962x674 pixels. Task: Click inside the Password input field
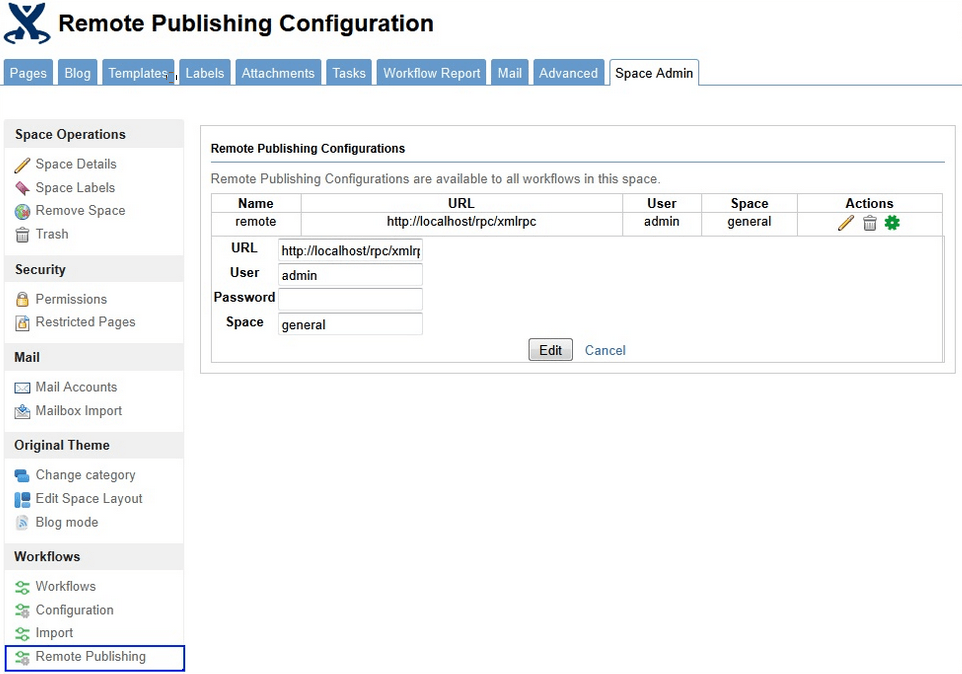[349, 298]
